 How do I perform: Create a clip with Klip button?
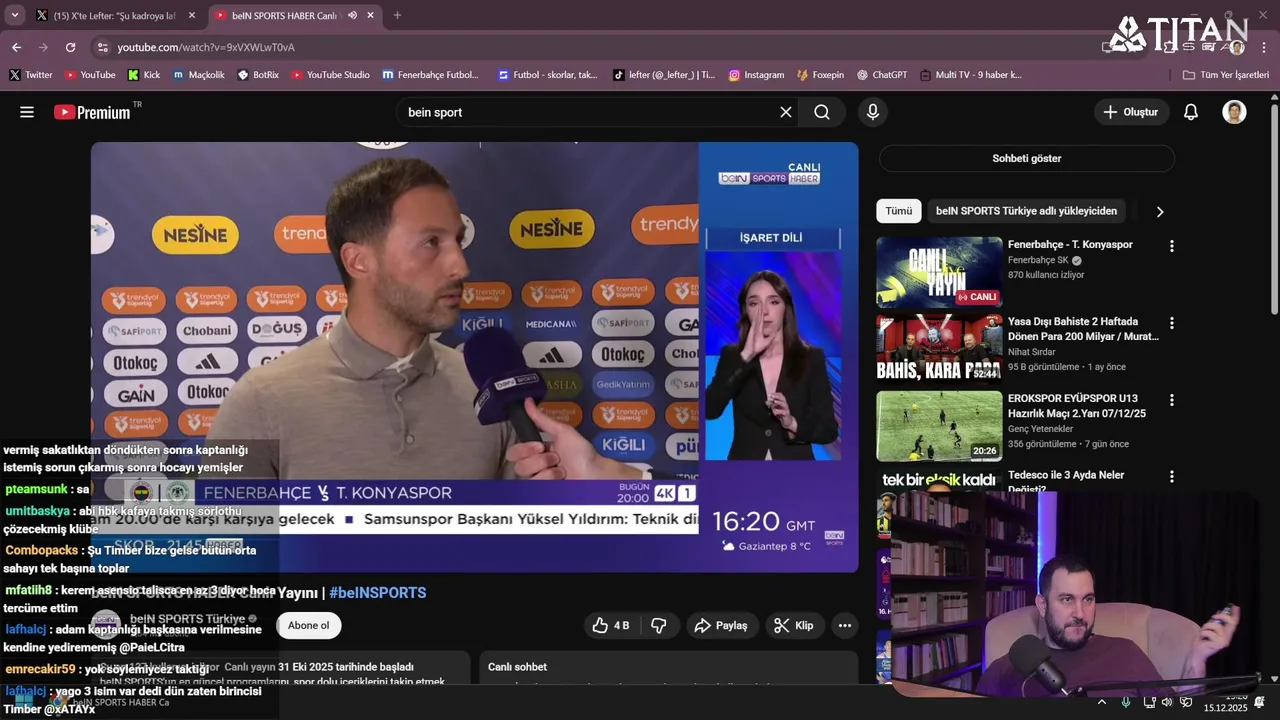click(x=795, y=625)
